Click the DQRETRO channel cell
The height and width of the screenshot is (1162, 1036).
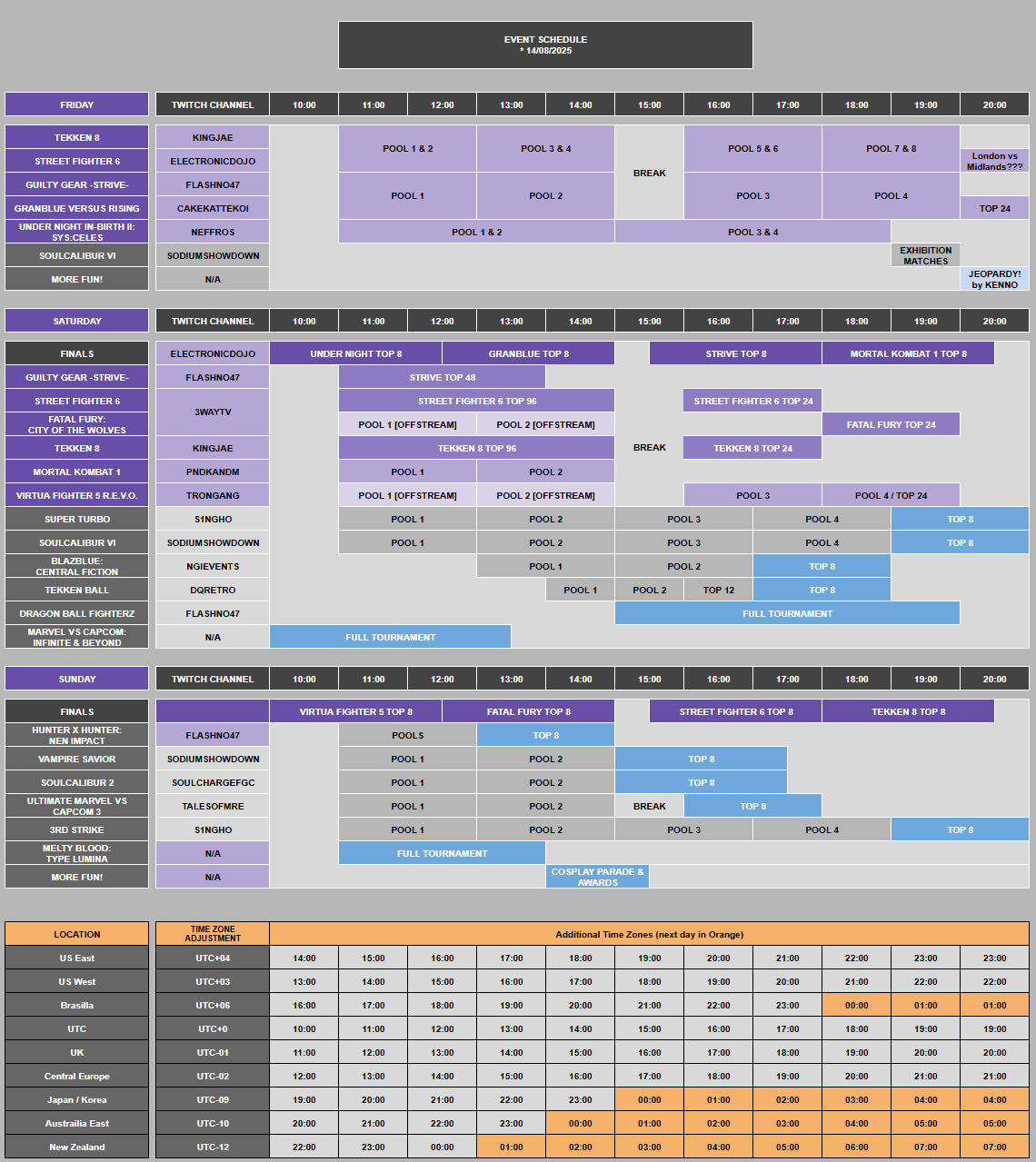coord(213,590)
